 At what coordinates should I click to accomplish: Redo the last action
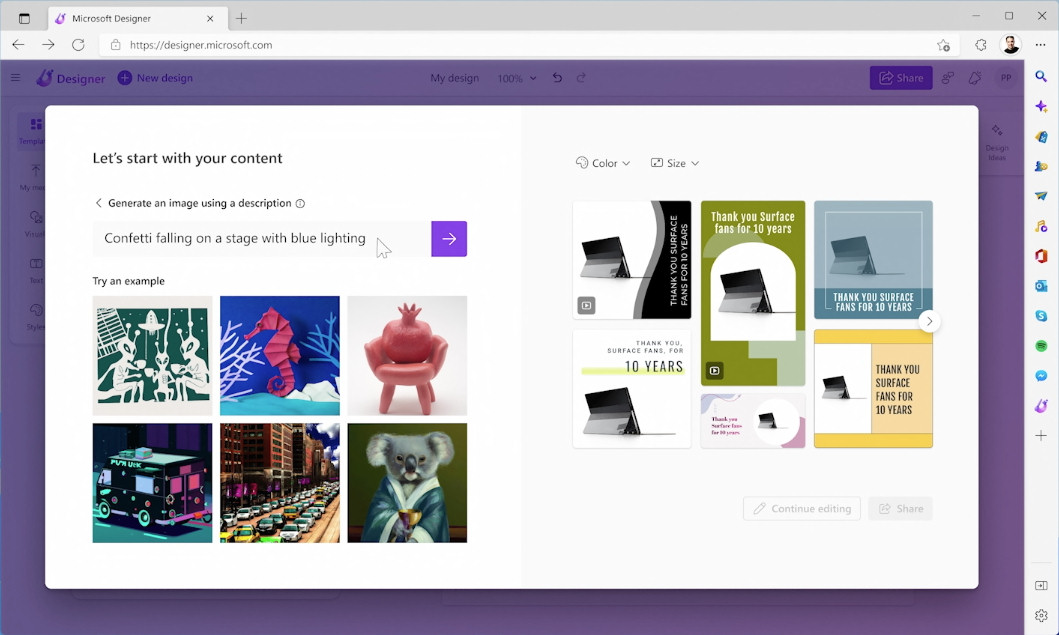click(582, 78)
